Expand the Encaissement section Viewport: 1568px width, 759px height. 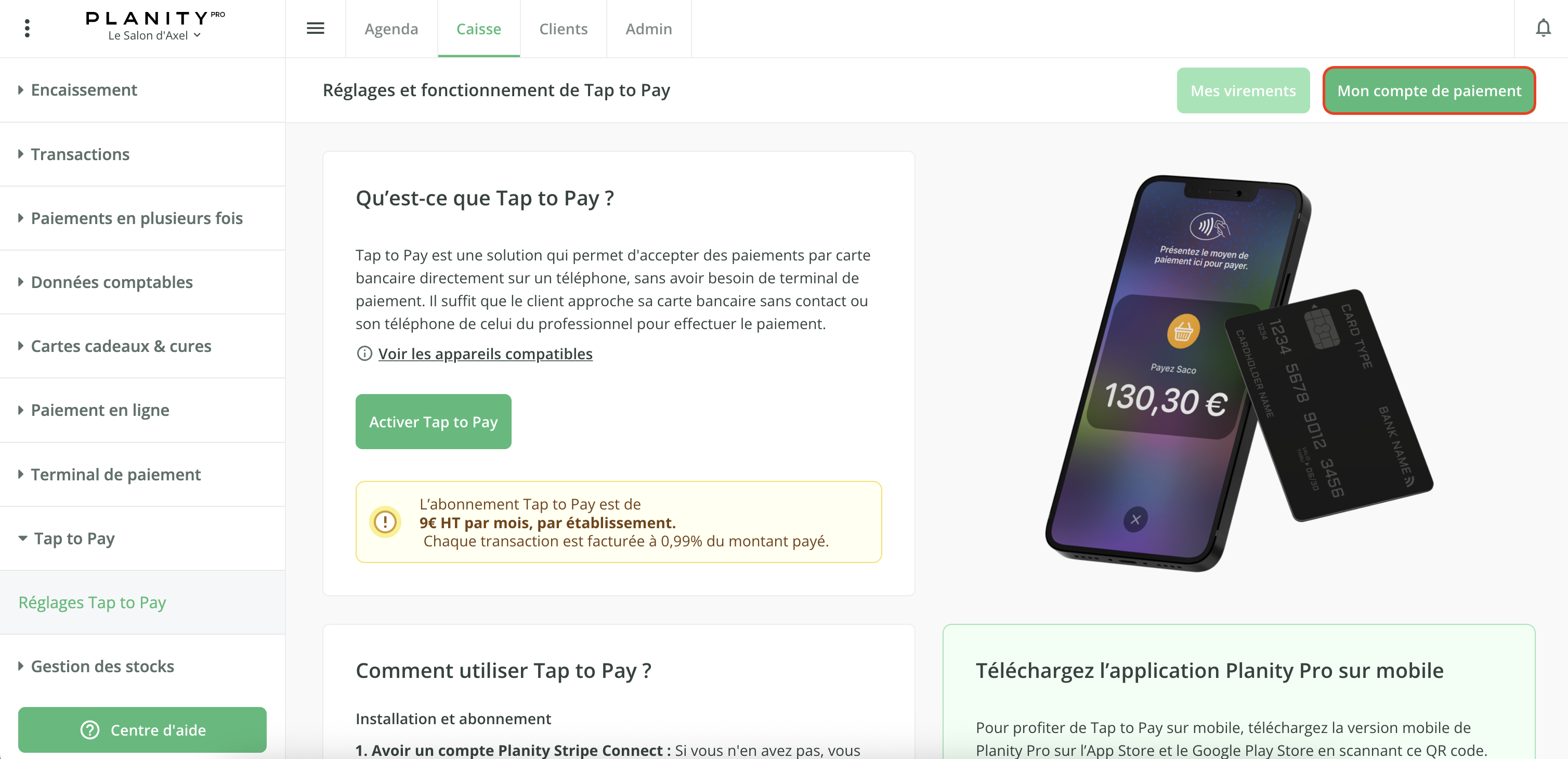click(84, 90)
